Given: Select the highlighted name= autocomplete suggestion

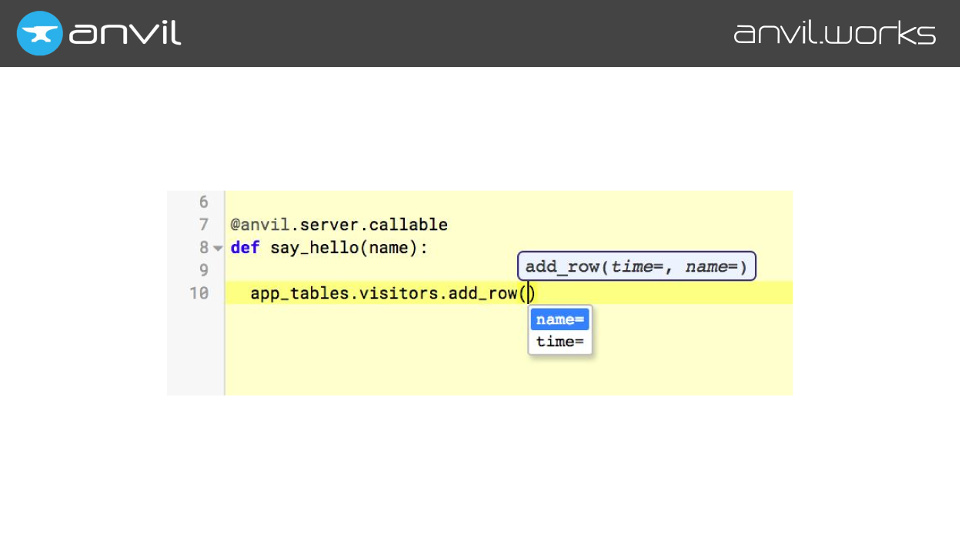Looking at the screenshot, I should [559, 320].
